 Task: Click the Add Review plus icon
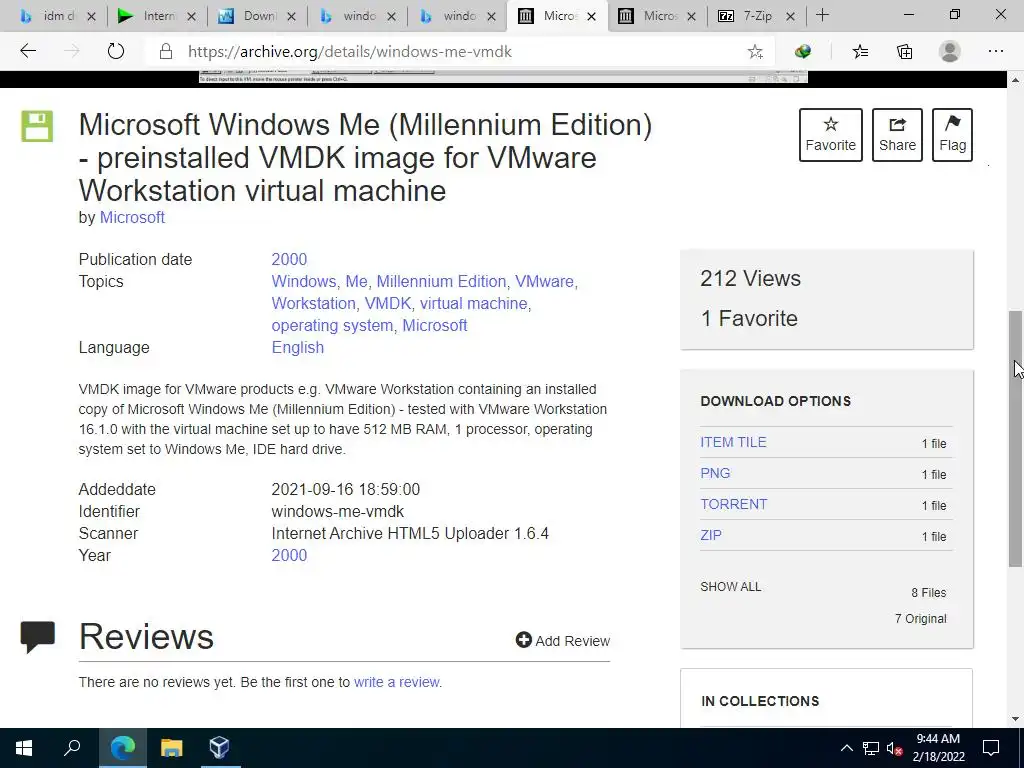point(523,640)
